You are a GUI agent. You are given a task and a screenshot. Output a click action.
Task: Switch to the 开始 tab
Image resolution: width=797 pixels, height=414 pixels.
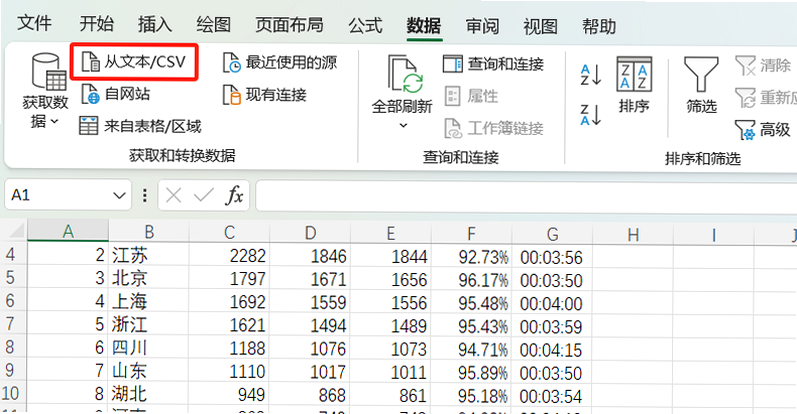pyautogui.click(x=97, y=23)
